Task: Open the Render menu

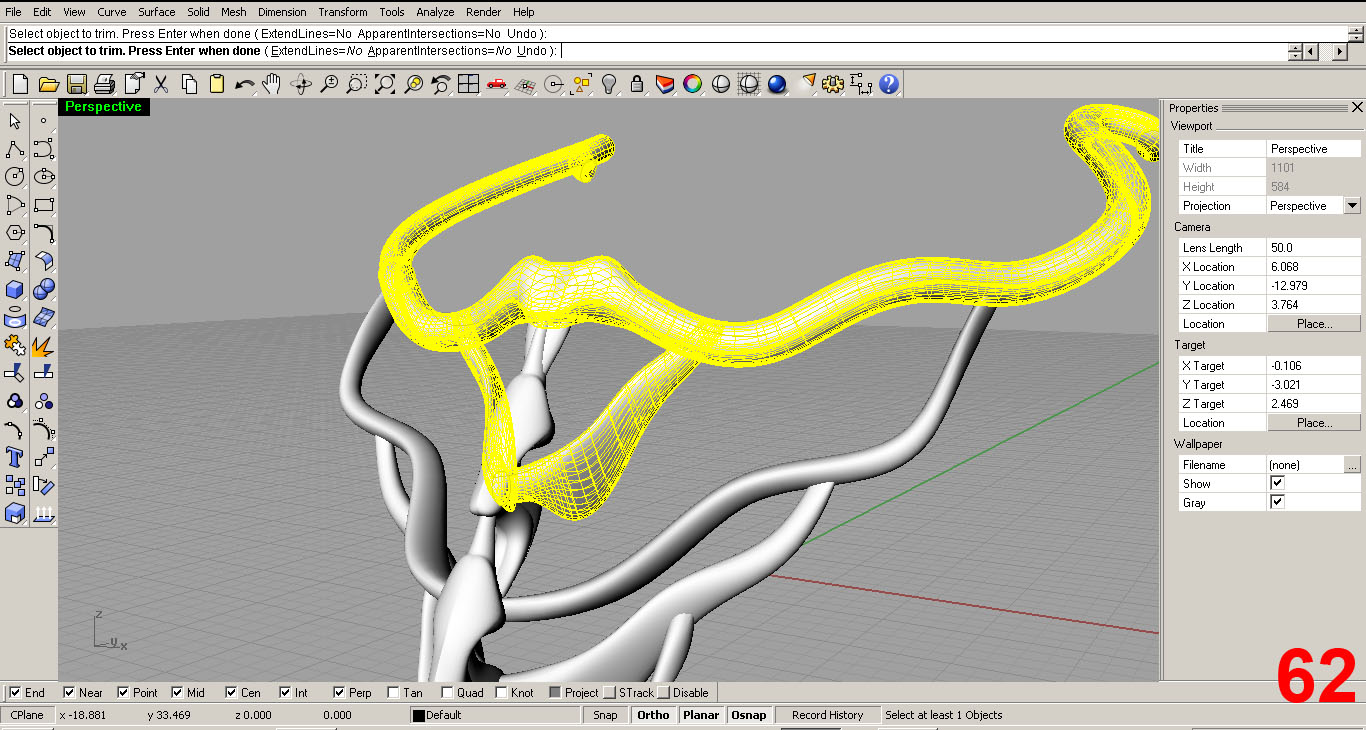Action: coord(484,12)
